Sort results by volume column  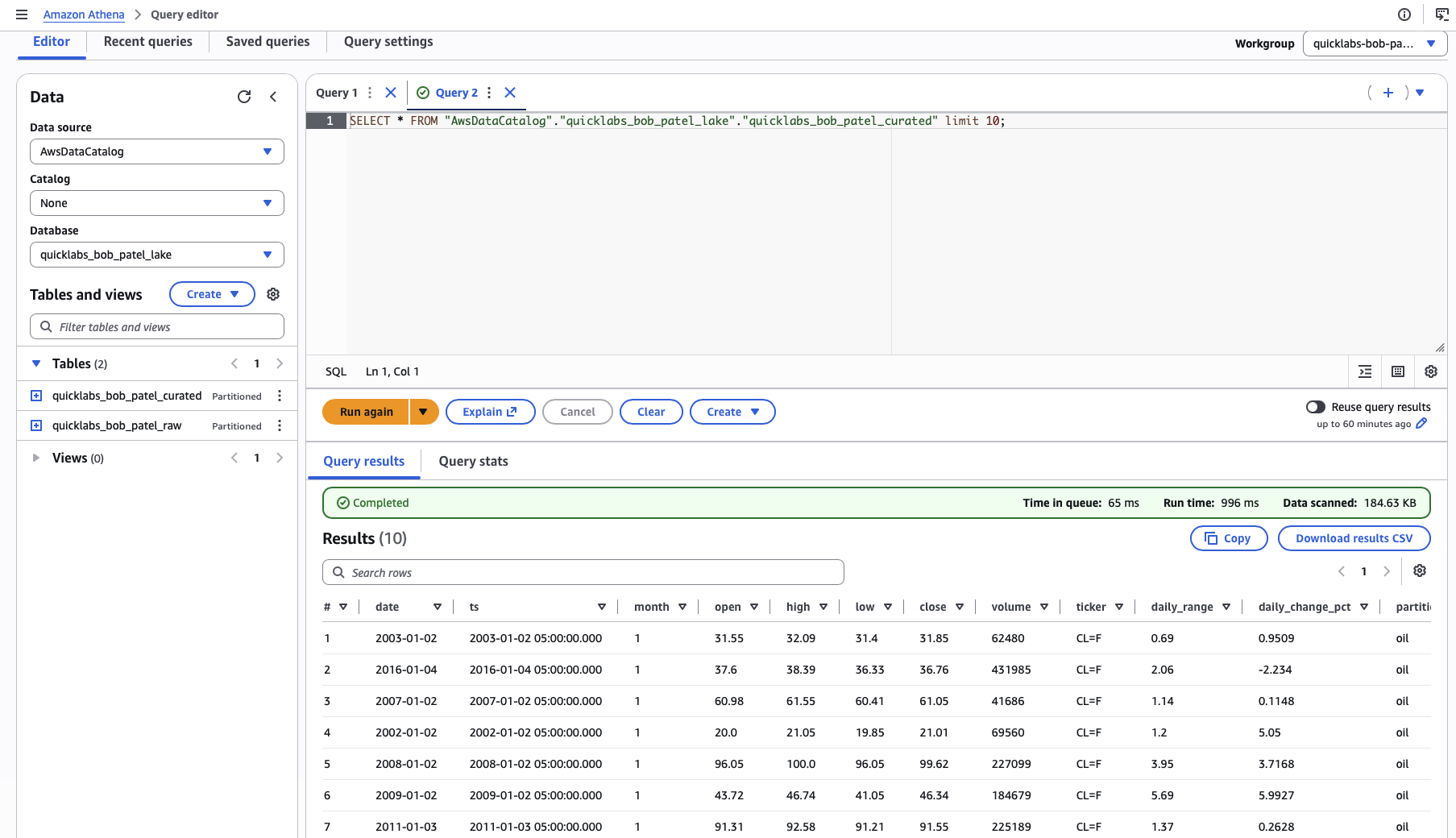click(1044, 607)
